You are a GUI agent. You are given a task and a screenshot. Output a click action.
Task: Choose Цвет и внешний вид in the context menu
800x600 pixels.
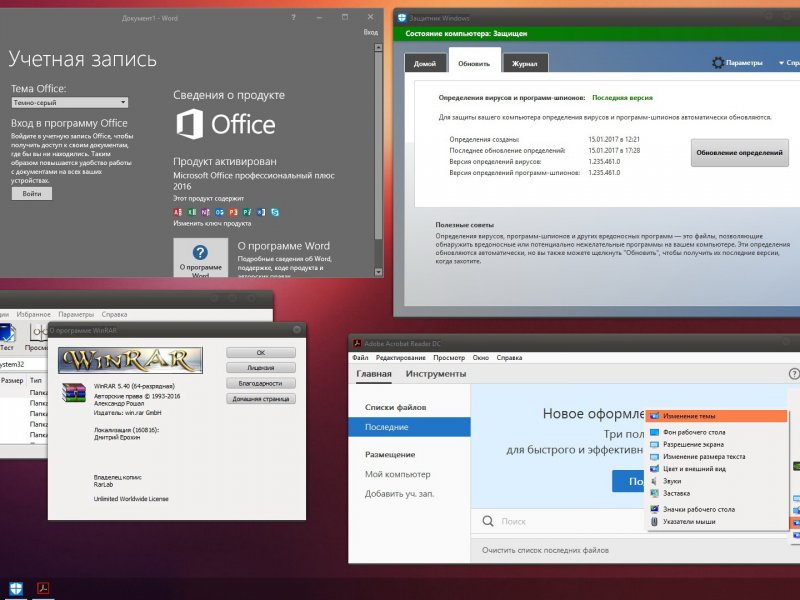click(x=717, y=469)
